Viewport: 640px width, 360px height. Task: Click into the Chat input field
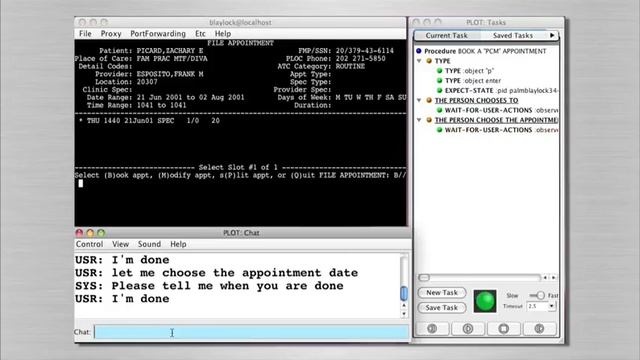tap(251, 332)
